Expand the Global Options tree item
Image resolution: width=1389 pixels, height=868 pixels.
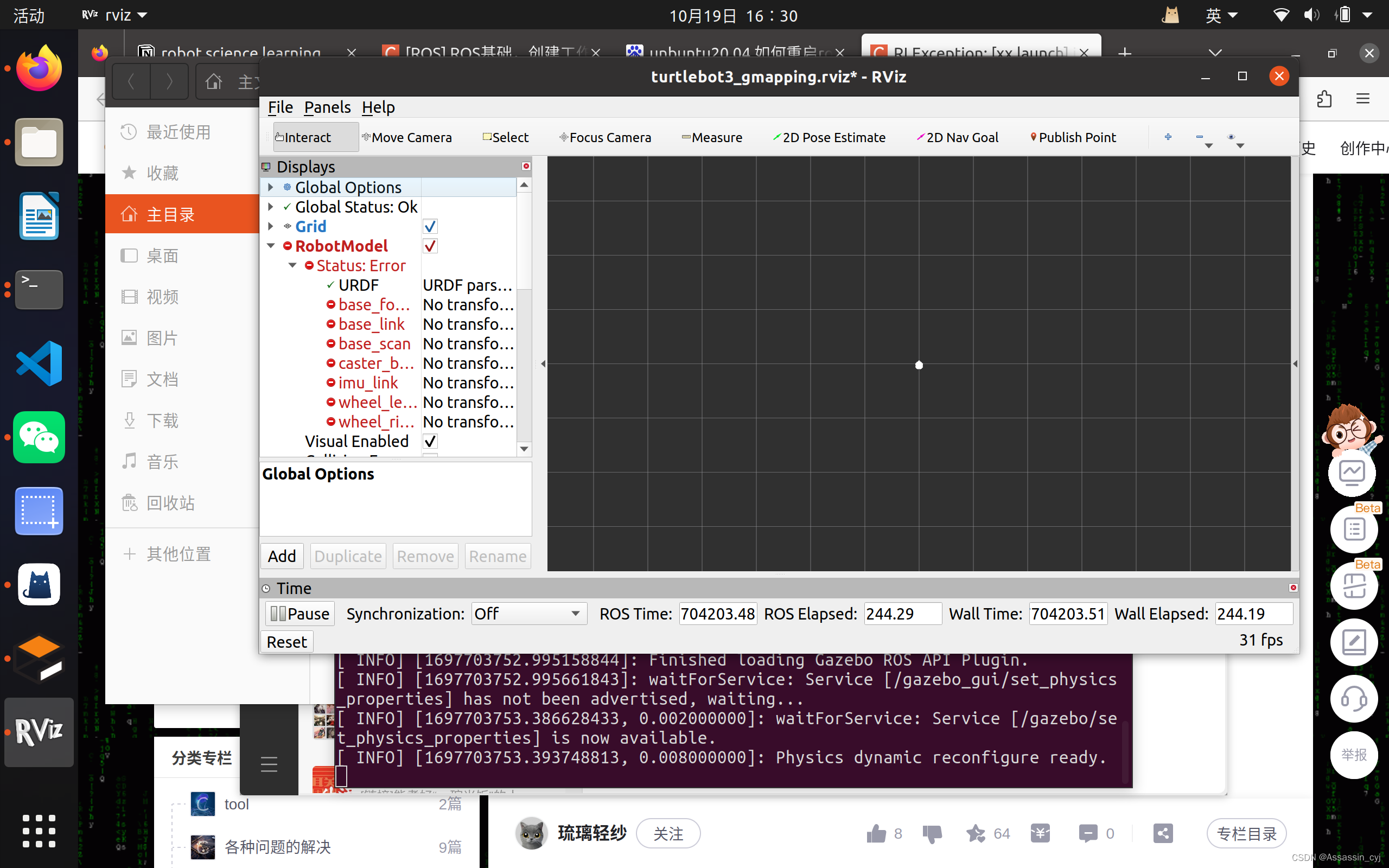(270, 187)
